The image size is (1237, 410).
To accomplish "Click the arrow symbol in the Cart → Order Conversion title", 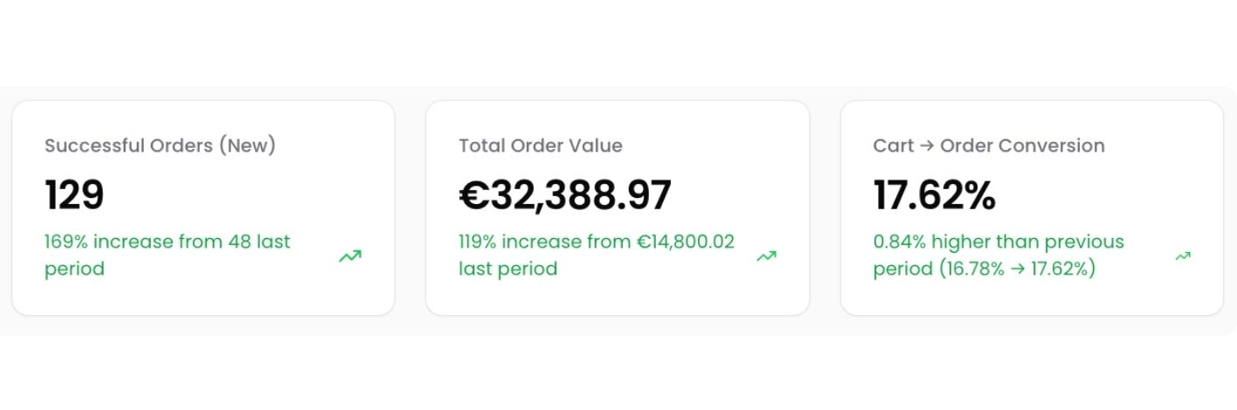I will pyautogui.click(x=926, y=146).
